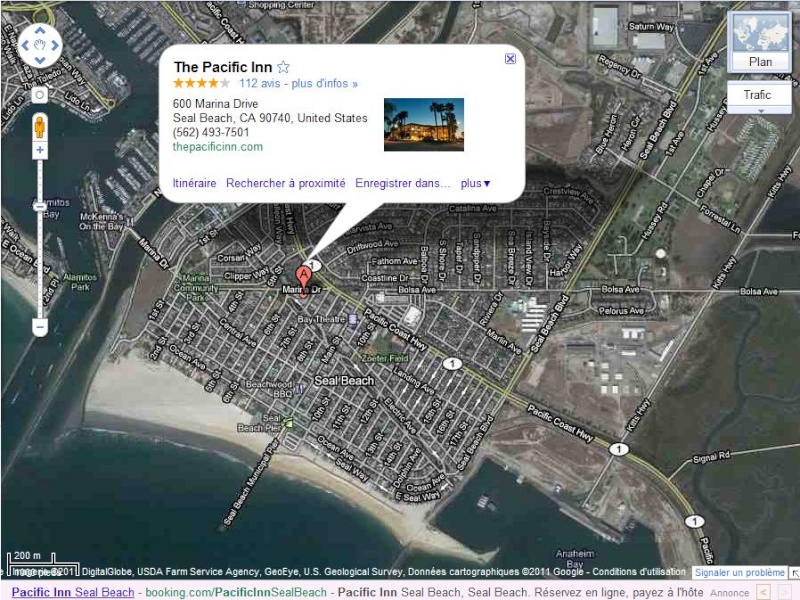This screenshot has width=800, height=600.
Task: Open the thepacificinn.com website link
Action: pos(218,147)
